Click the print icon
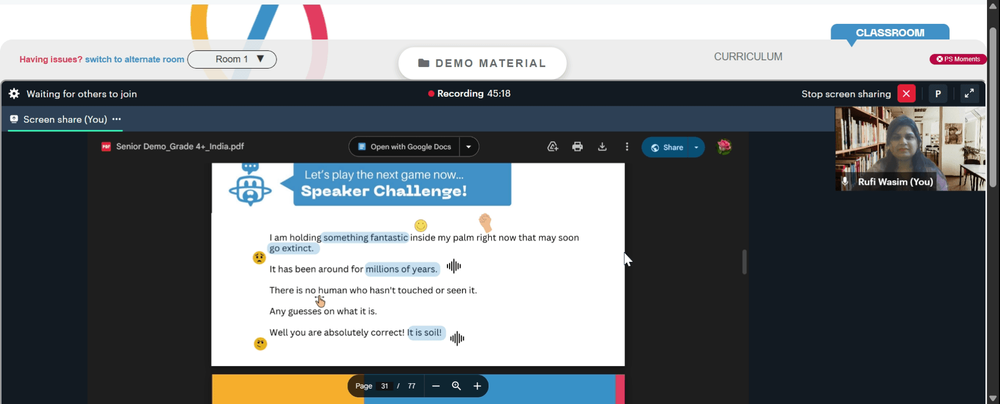1000x404 pixels. pos(578,147)
